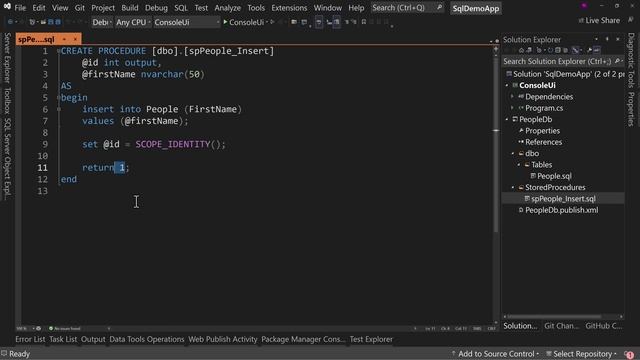Viewport: 640px width, 360px height.
Task: Click Sync/Refresh icon in Solution Explorer toolbar
Action: (550, 50)
